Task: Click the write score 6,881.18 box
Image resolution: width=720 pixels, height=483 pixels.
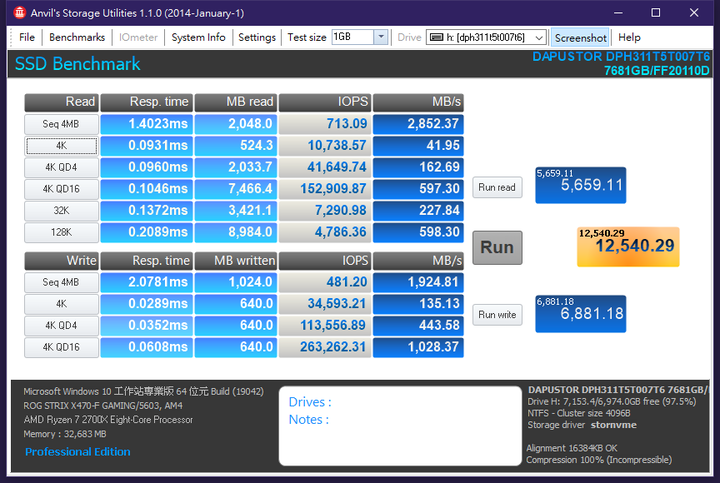Action: pos(580,314)
